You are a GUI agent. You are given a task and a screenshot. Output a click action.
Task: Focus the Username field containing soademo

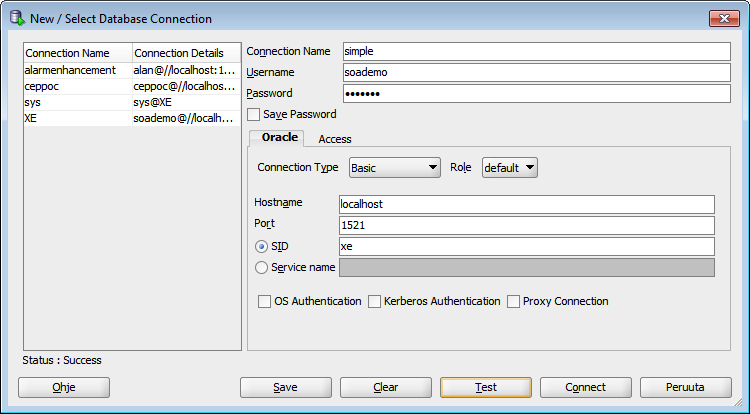coord(537,73)
